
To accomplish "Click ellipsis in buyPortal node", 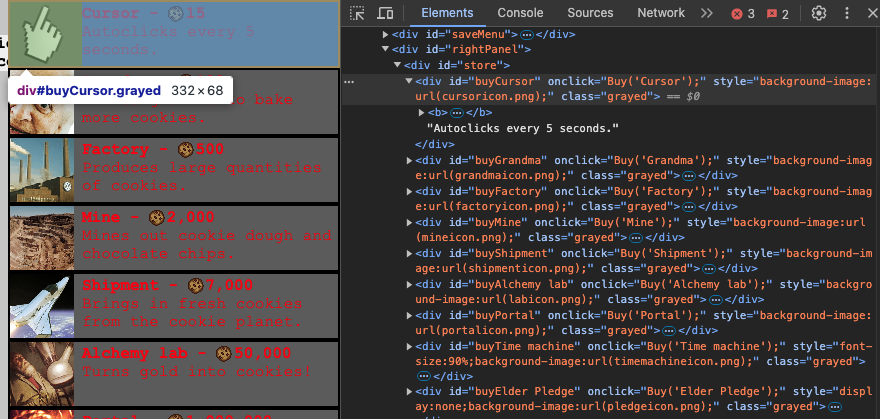I will tap(668, 330).
